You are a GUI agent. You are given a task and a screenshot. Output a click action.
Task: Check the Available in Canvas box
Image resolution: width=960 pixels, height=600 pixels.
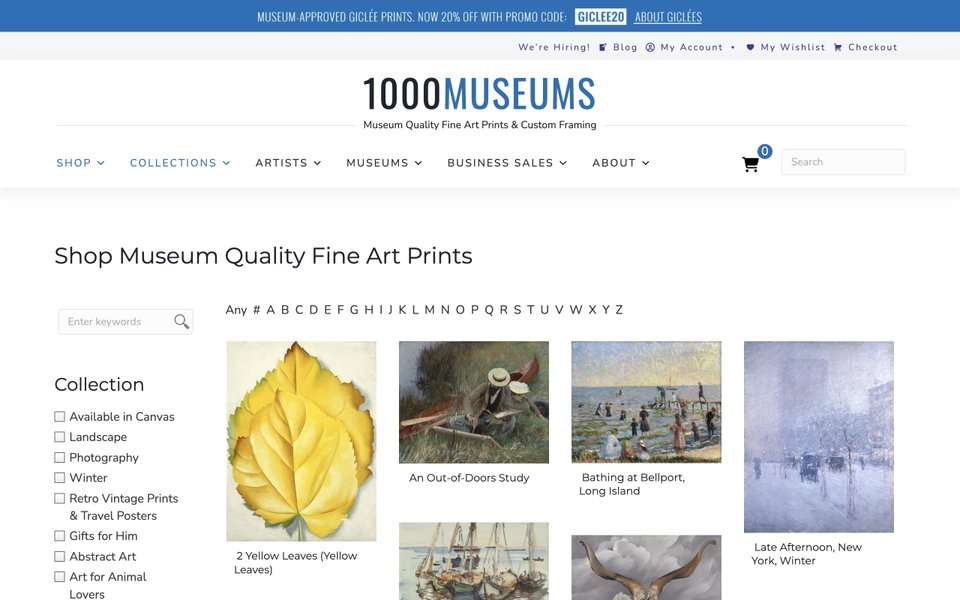click(x=59, y=416)
